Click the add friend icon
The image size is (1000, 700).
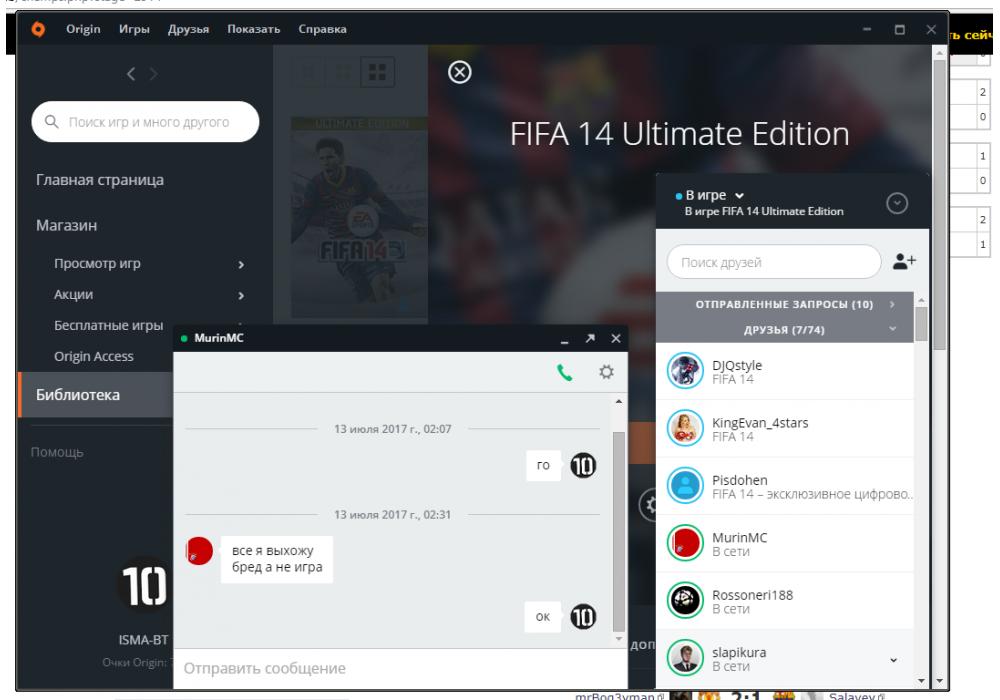904,261
